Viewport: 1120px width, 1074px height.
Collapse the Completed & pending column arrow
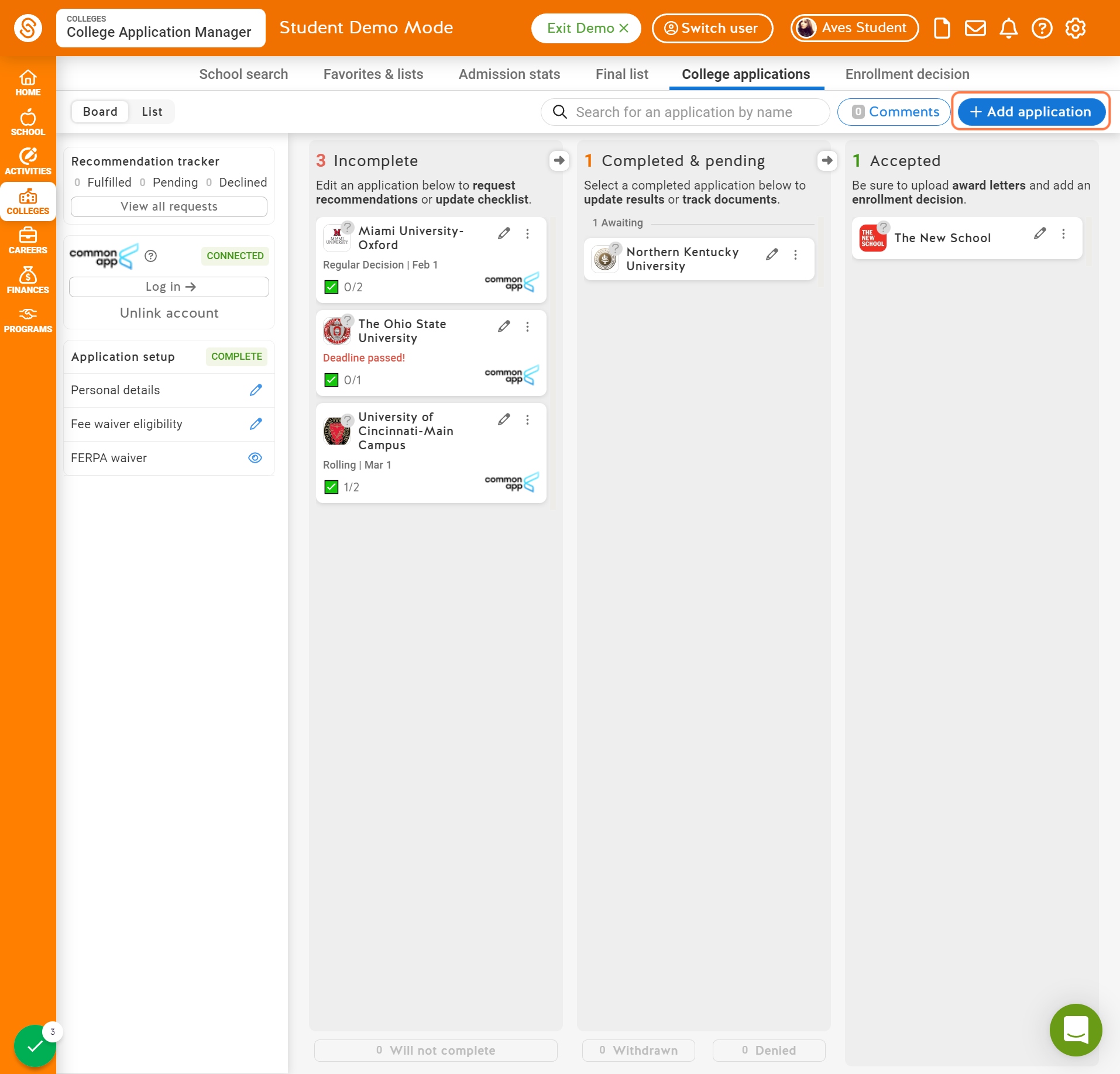click(827, 160)
